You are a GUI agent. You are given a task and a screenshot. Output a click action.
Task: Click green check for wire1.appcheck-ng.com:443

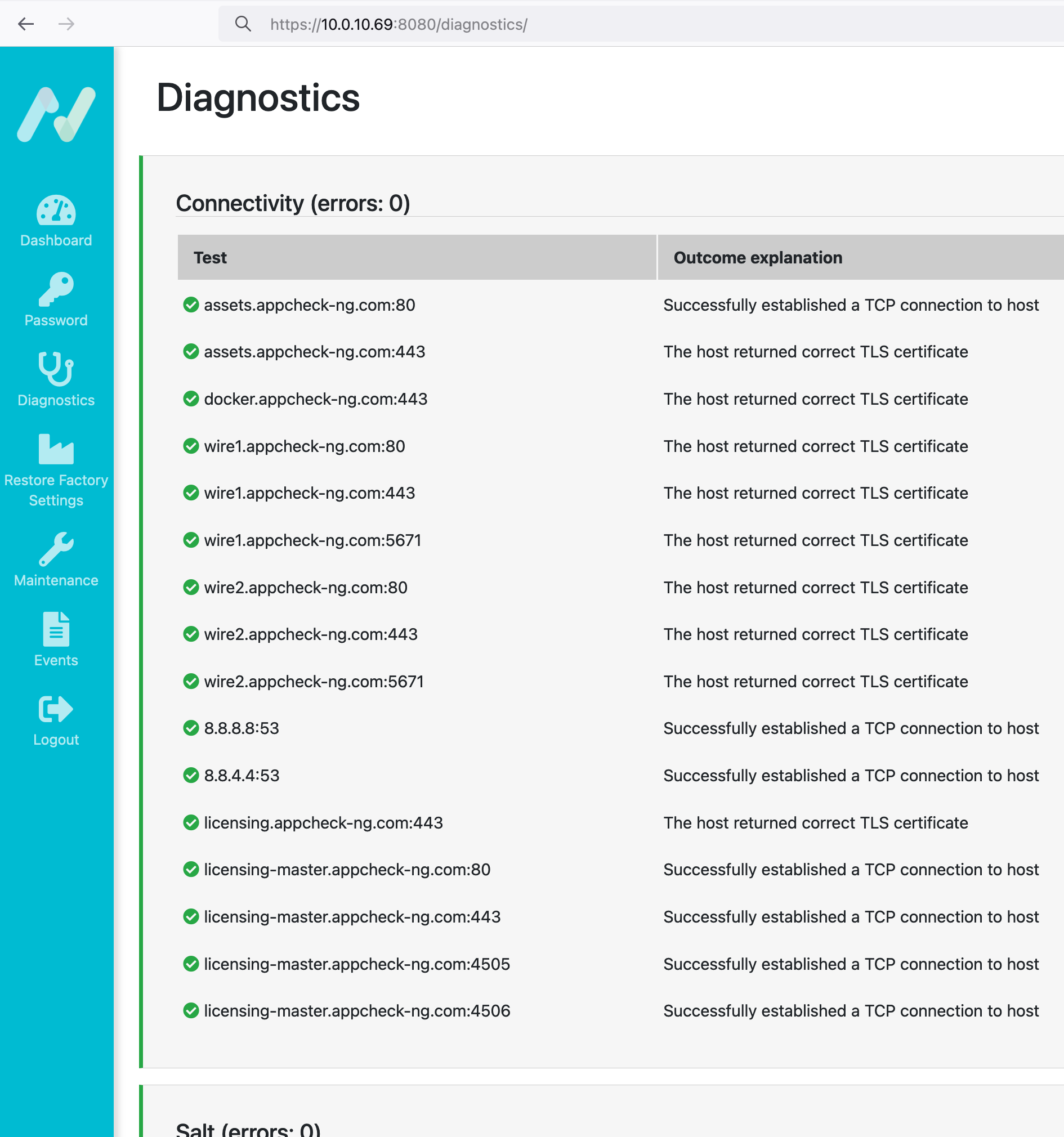click(191, 493)
